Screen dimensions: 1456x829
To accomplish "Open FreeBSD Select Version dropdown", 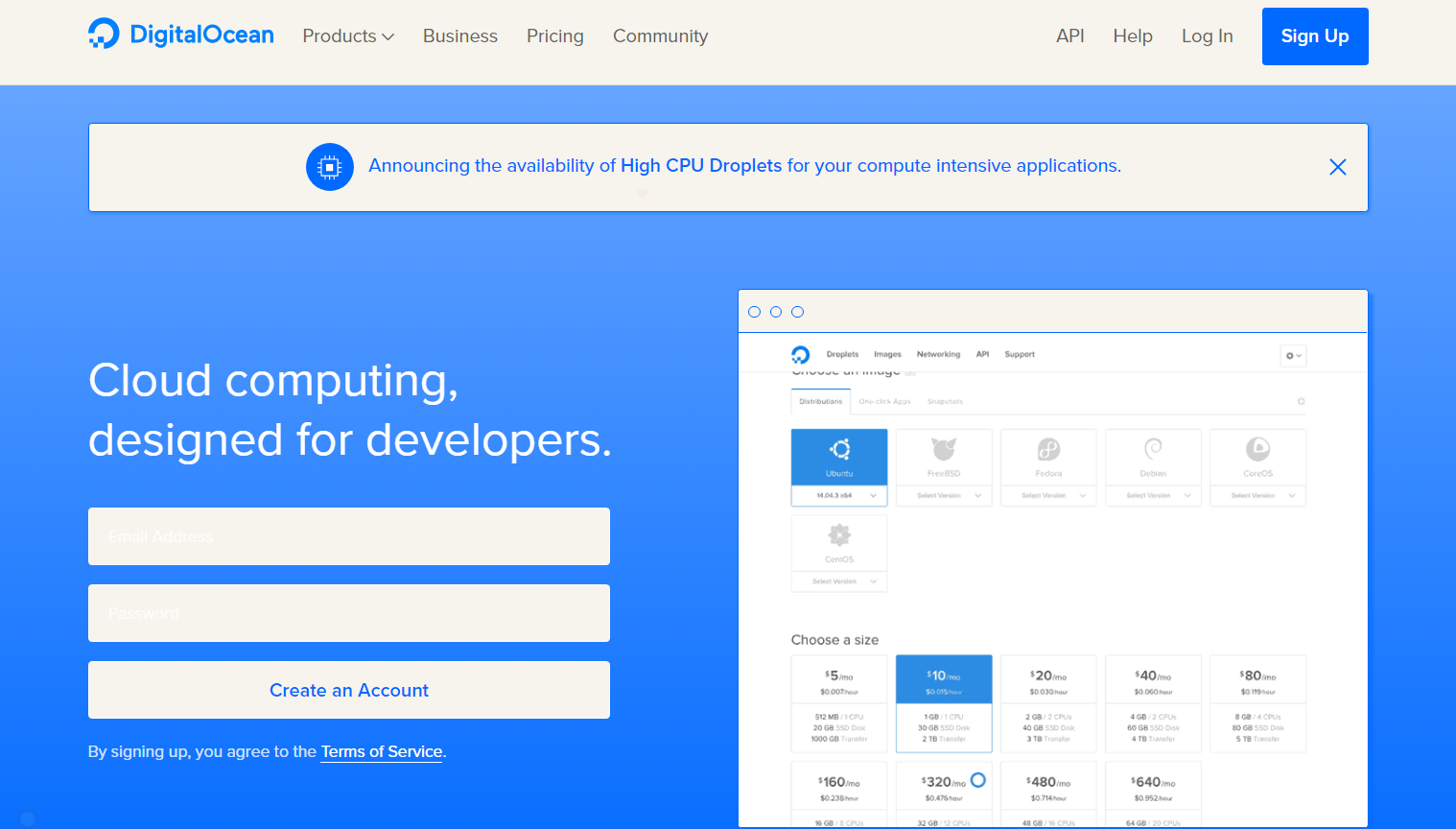I will (944, 495).
